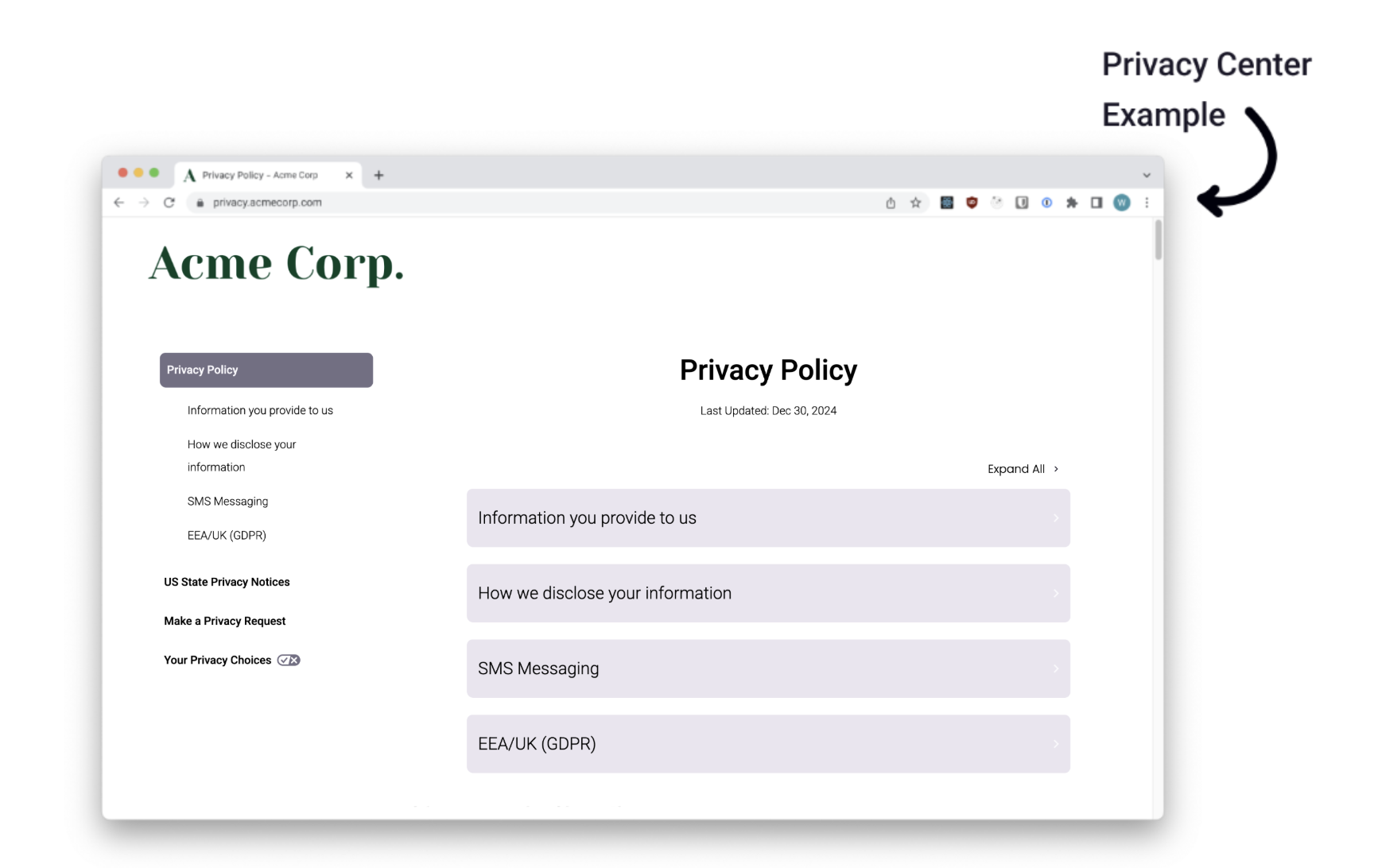Open US State Privacy Notices in sidebar
This screenshot has width=1374, height=868.
(227, 582)
